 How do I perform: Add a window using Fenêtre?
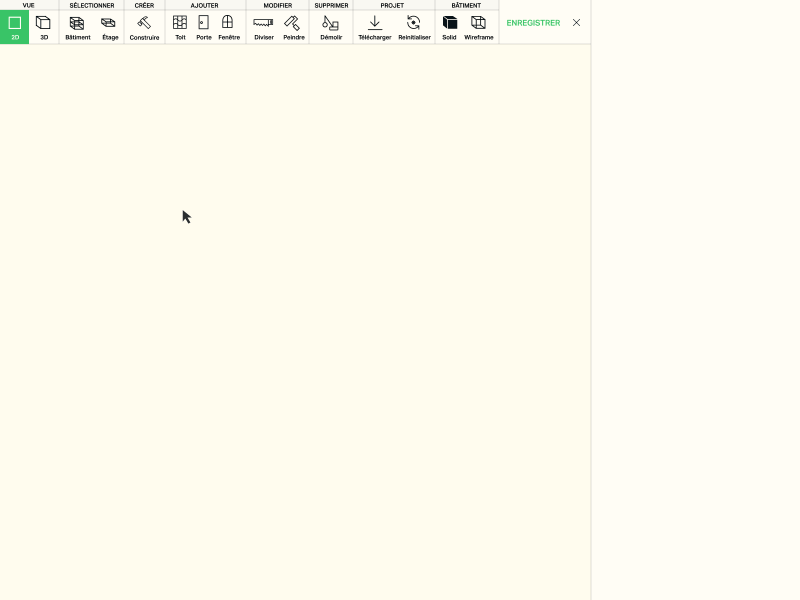228,27
